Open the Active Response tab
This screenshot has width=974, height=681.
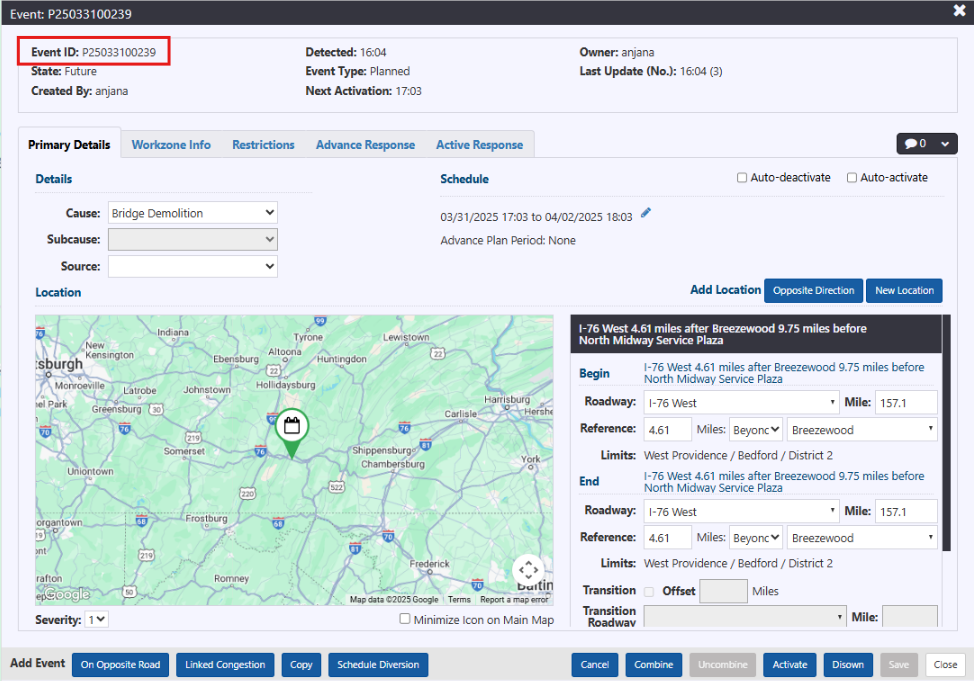pos(479,145)
